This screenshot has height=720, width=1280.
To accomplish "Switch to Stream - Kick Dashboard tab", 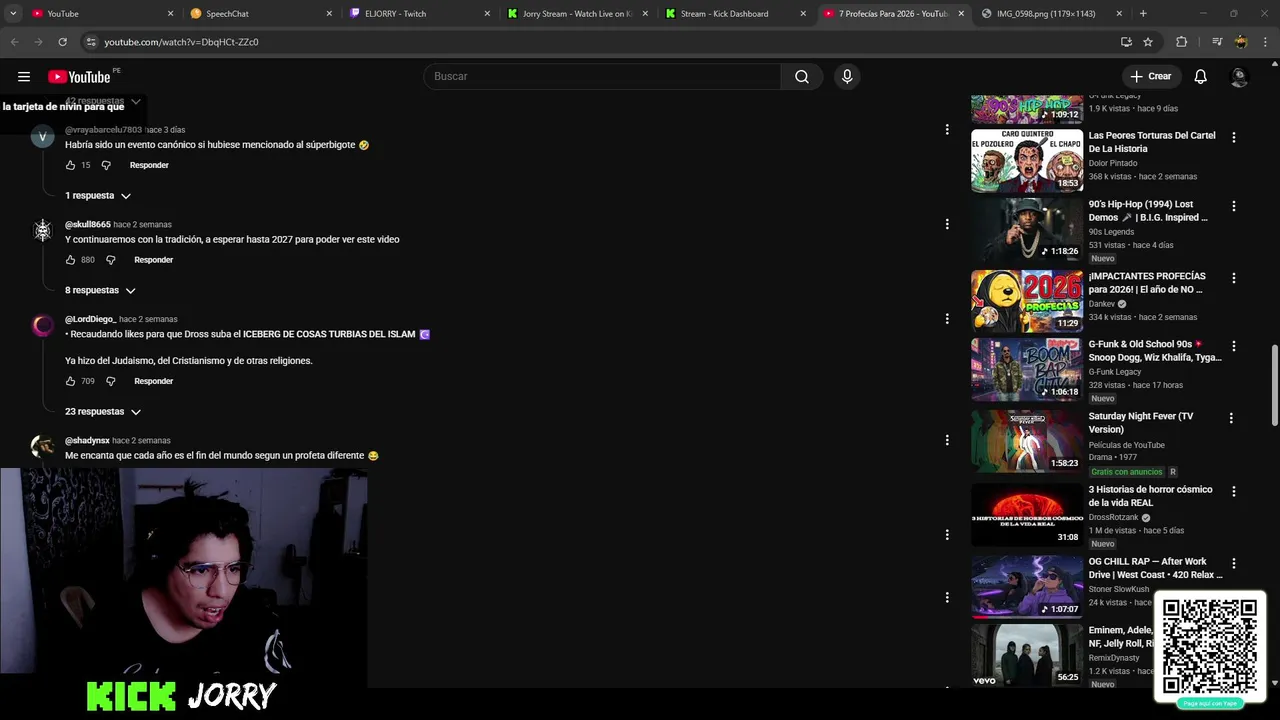I will [x=736, y=14].
